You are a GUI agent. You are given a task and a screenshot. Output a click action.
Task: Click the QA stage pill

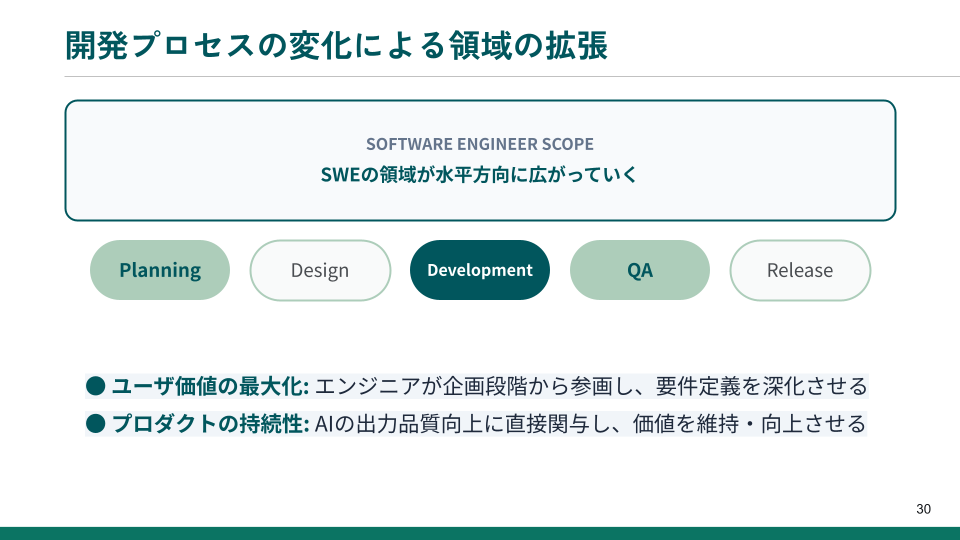[x=640, y=270]
